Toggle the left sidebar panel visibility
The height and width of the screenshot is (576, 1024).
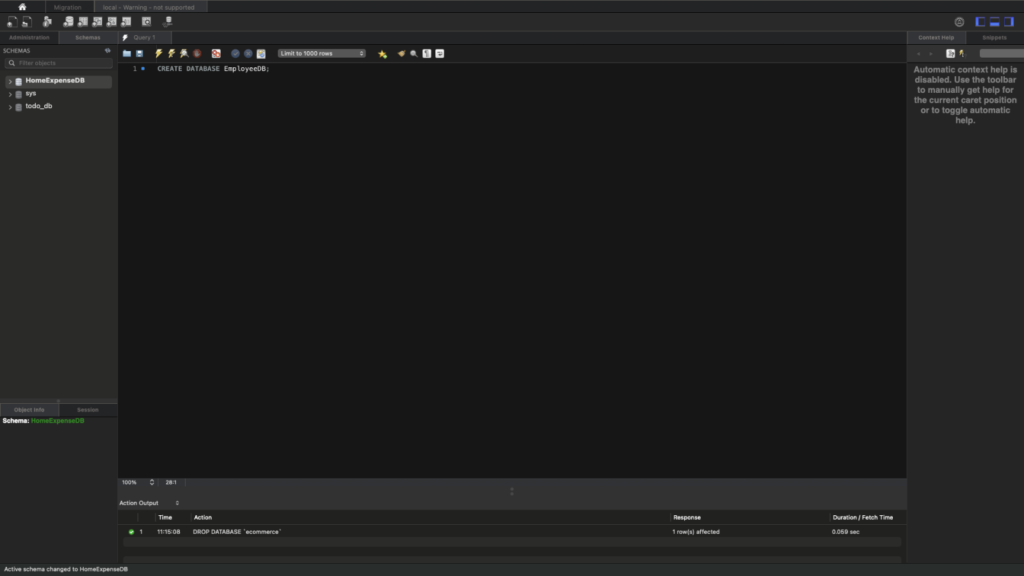(x=981, y=21)
